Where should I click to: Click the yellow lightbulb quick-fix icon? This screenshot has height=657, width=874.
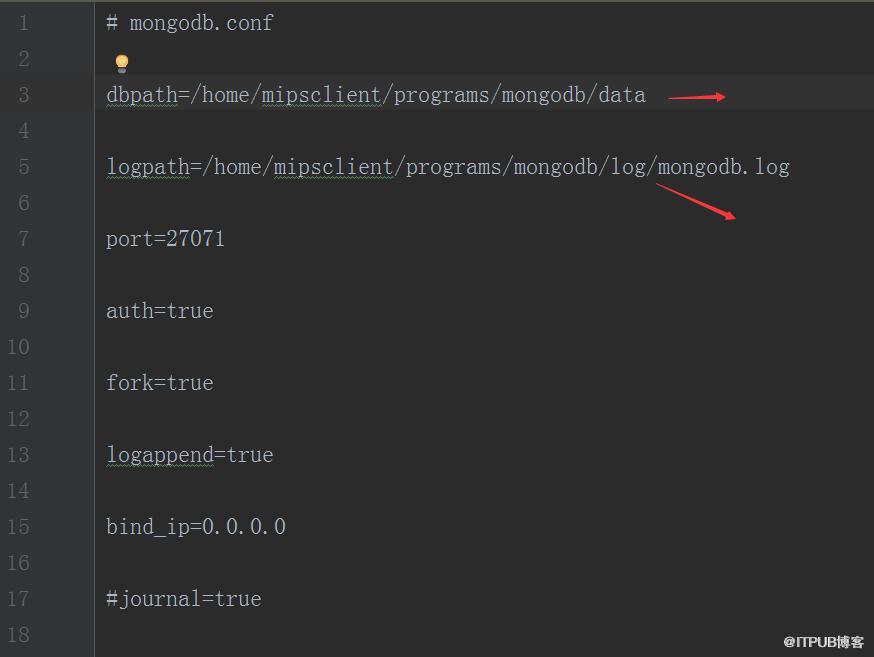pos(122,63)
